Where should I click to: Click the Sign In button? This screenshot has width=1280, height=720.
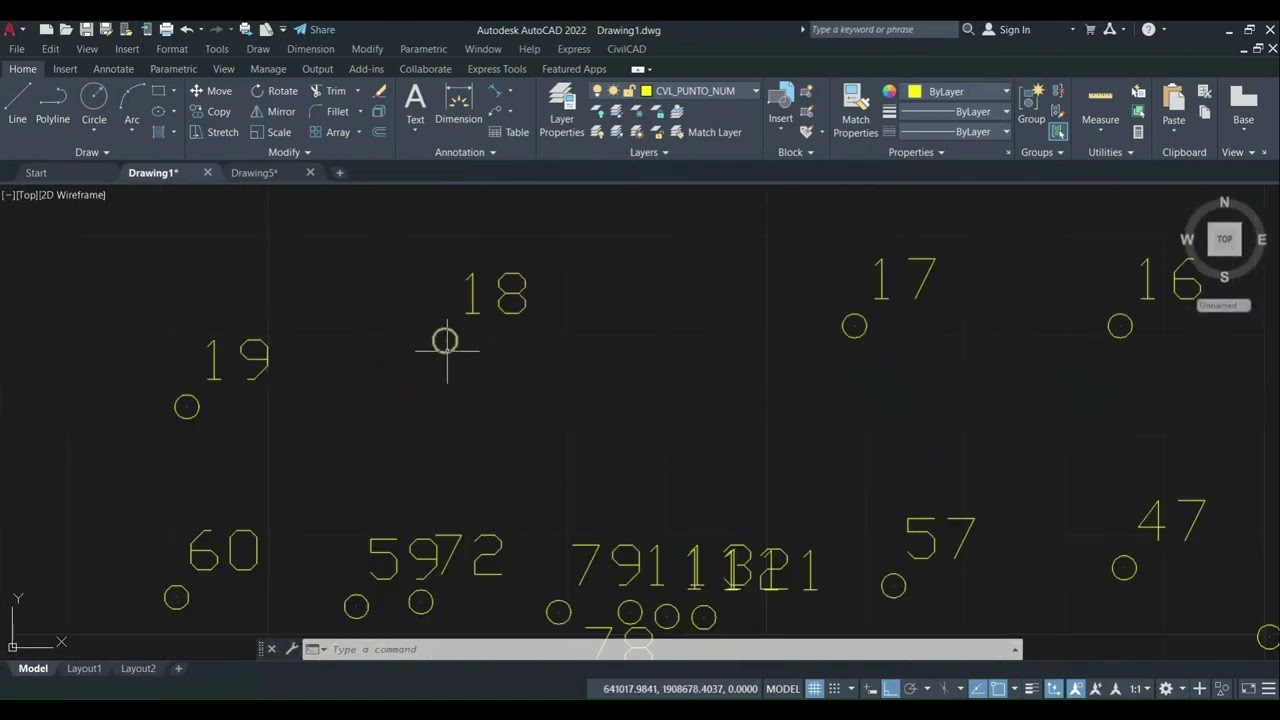1006,30
